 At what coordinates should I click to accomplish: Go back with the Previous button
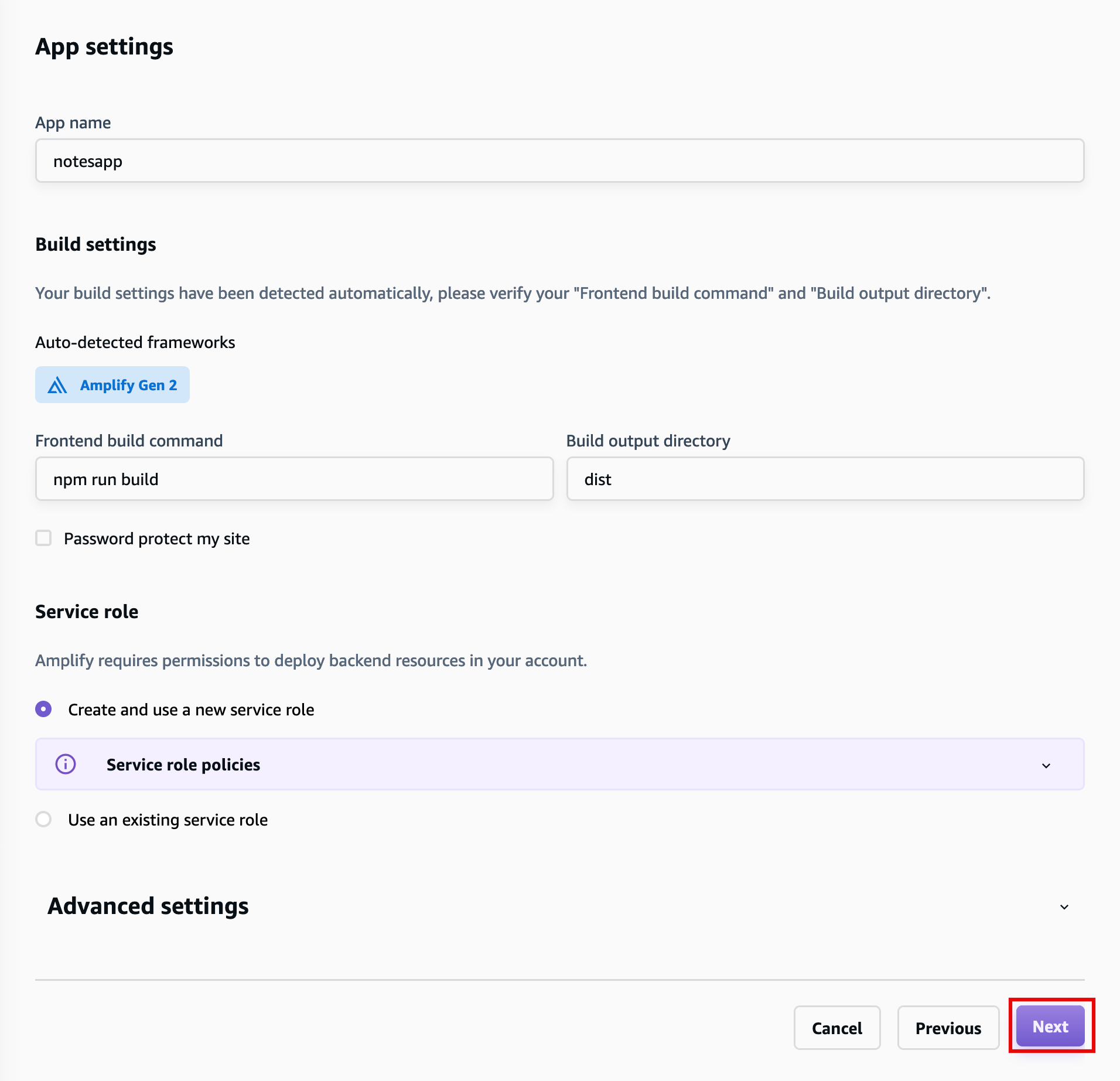click(x=948, y=1028)
